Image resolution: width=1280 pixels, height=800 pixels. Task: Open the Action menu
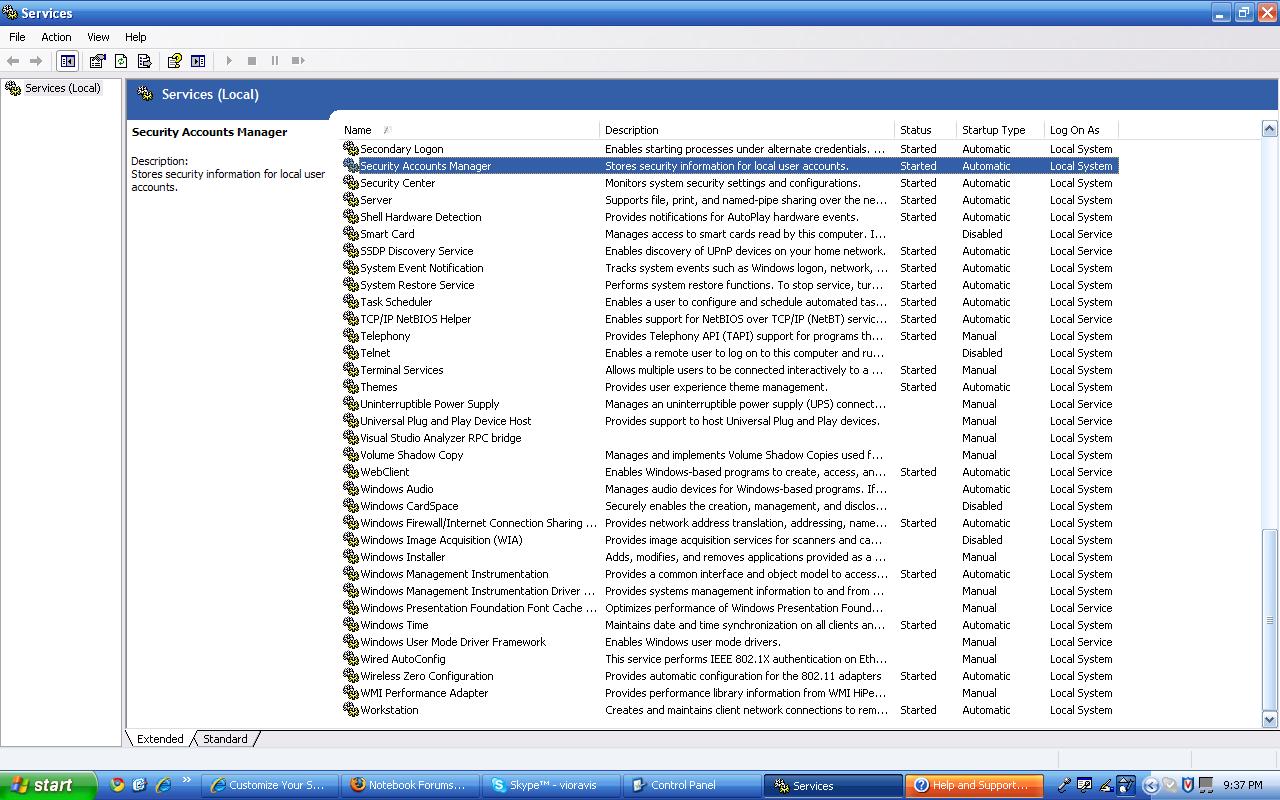coord(56,37)
